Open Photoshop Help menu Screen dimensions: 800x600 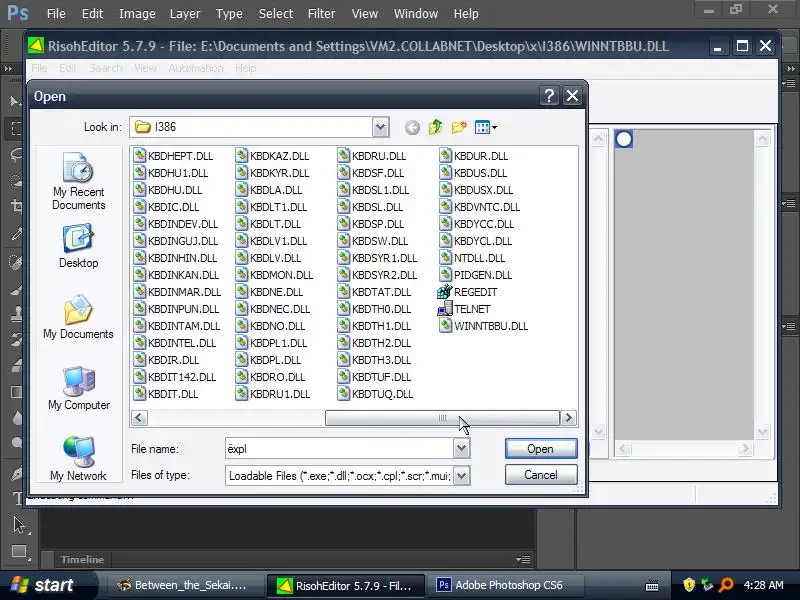[466, 14]
